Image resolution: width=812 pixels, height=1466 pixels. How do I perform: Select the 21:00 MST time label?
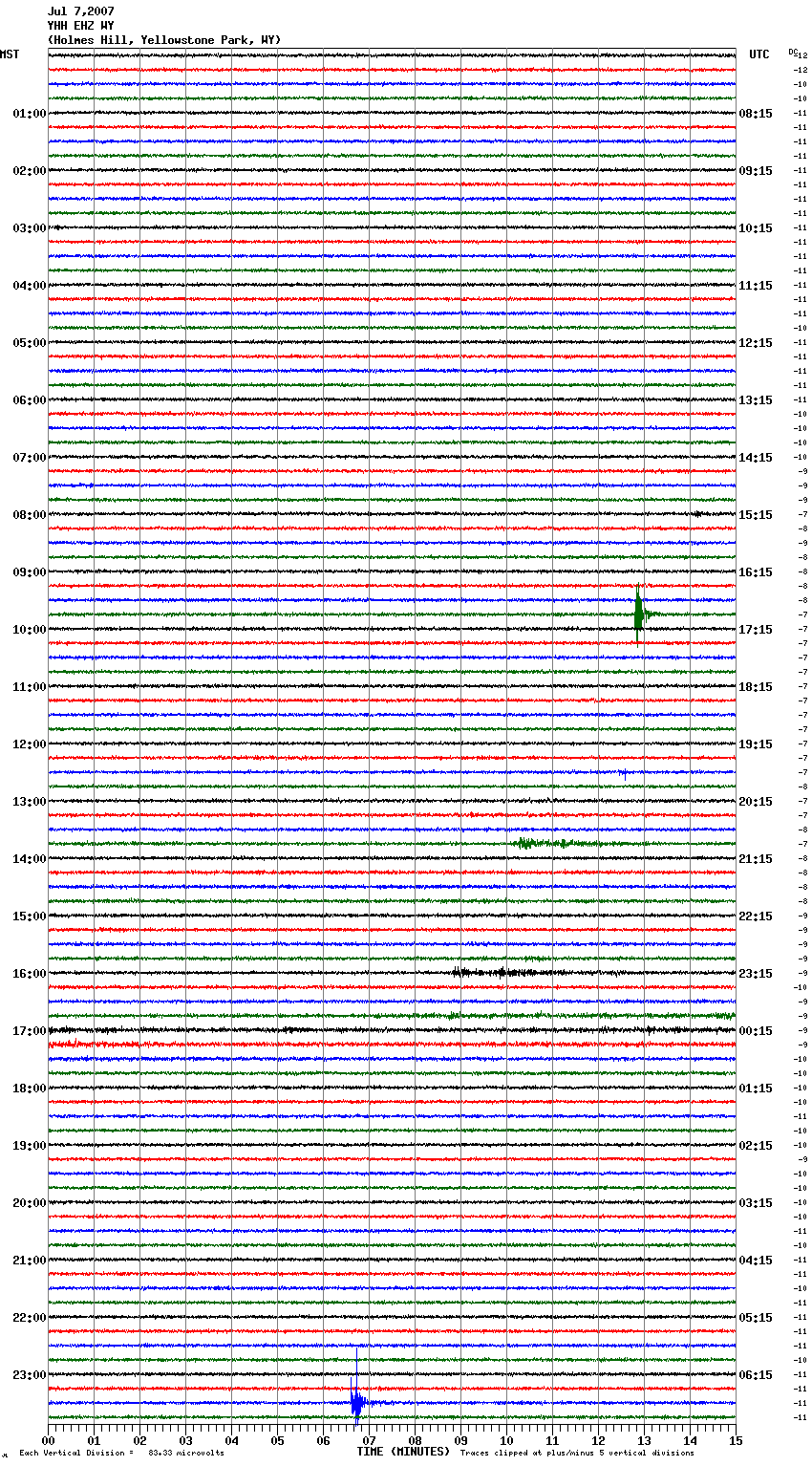[30, 1261]
